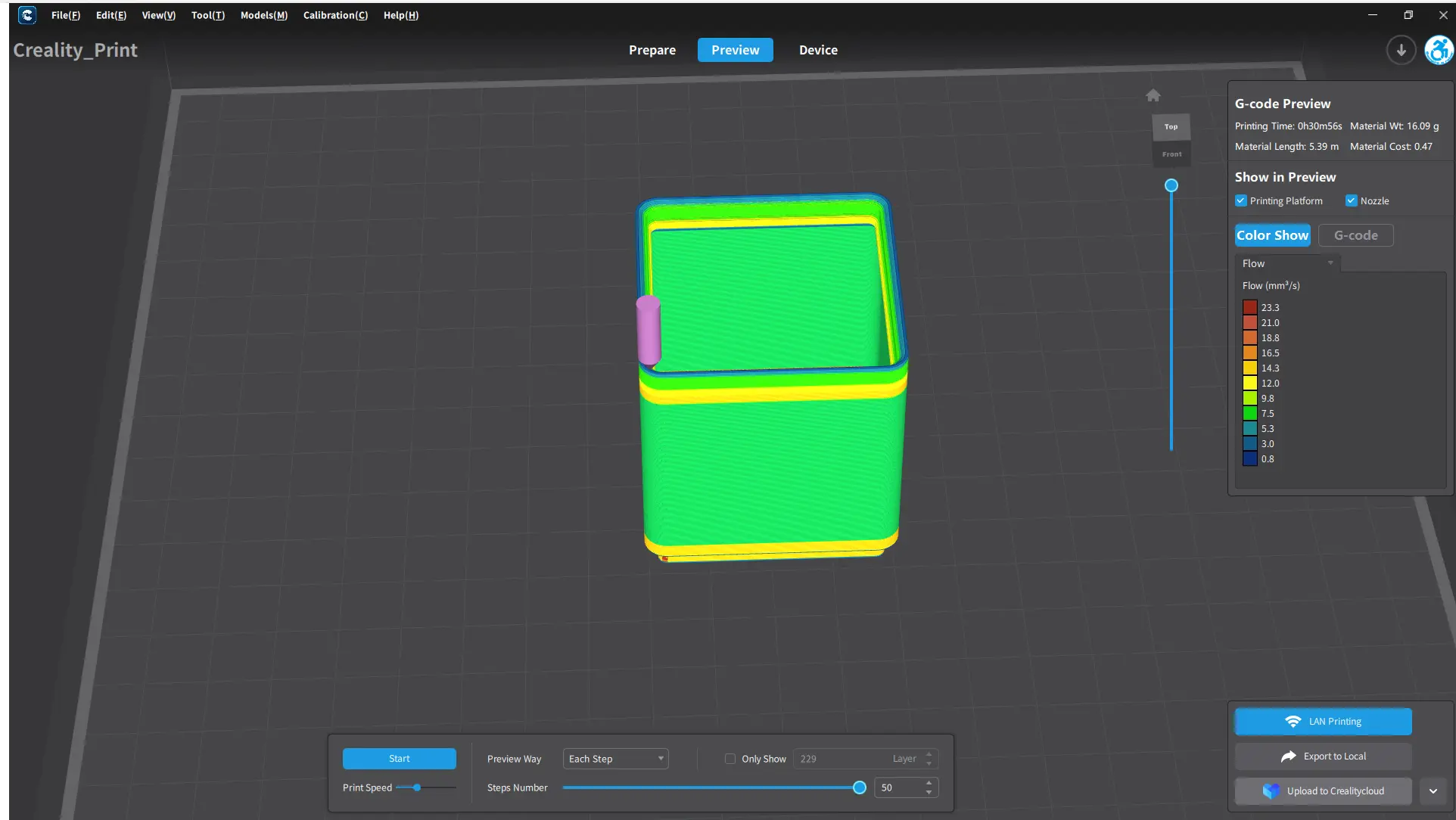
Task: Click the Export to Local button
Action: 1324,756
